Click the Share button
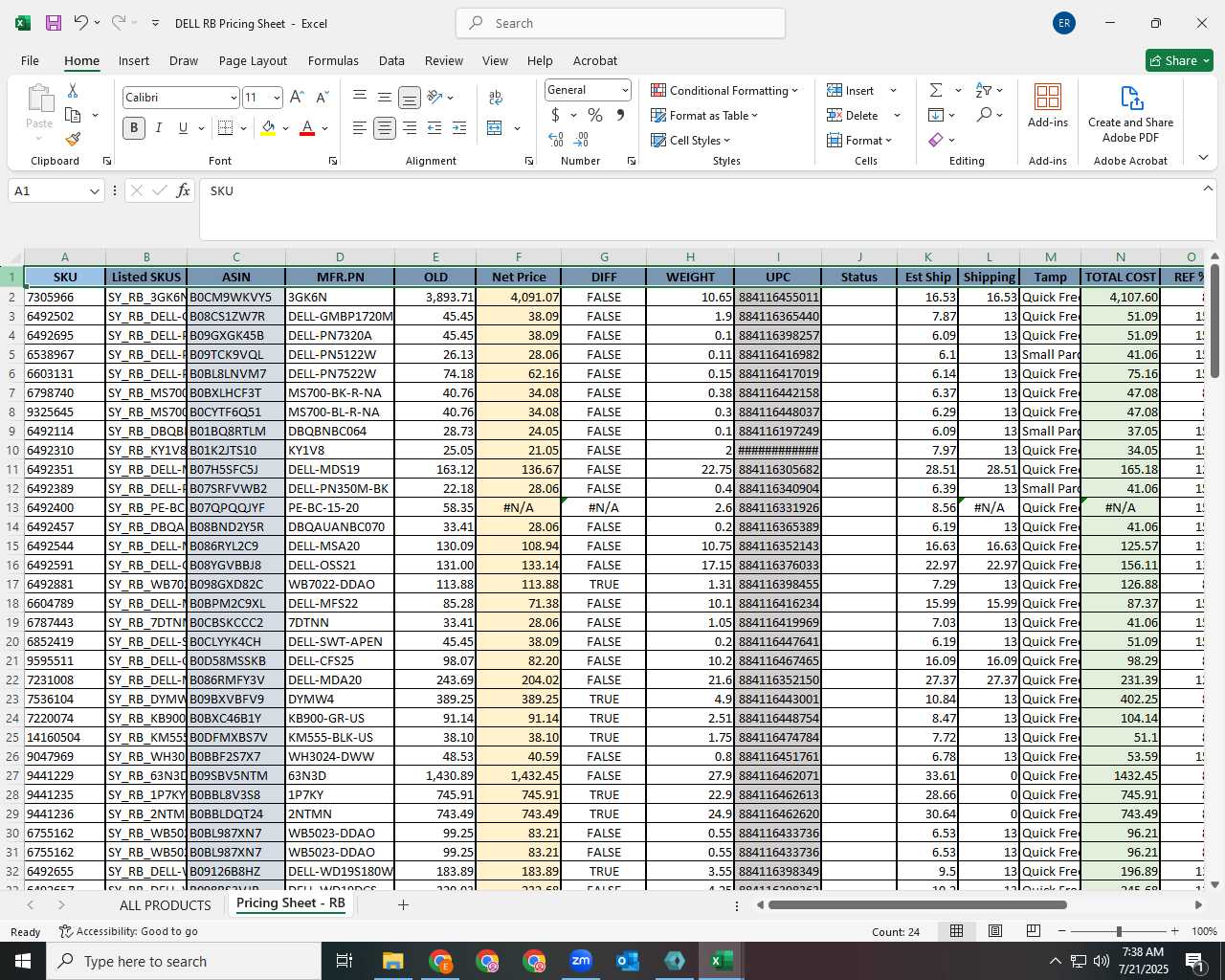Viewport: 1225px width, 980px height. pos(1180,60)
